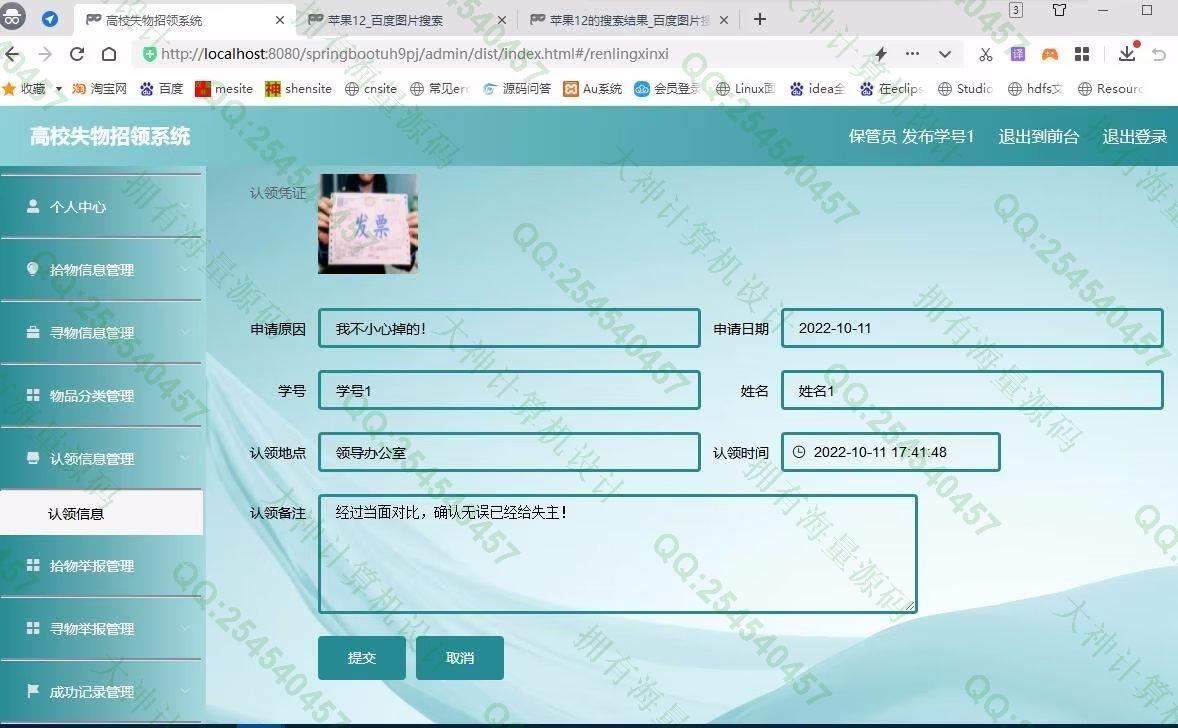Click the 姓名 input field
1178x728 pixels.
[972, 391]
